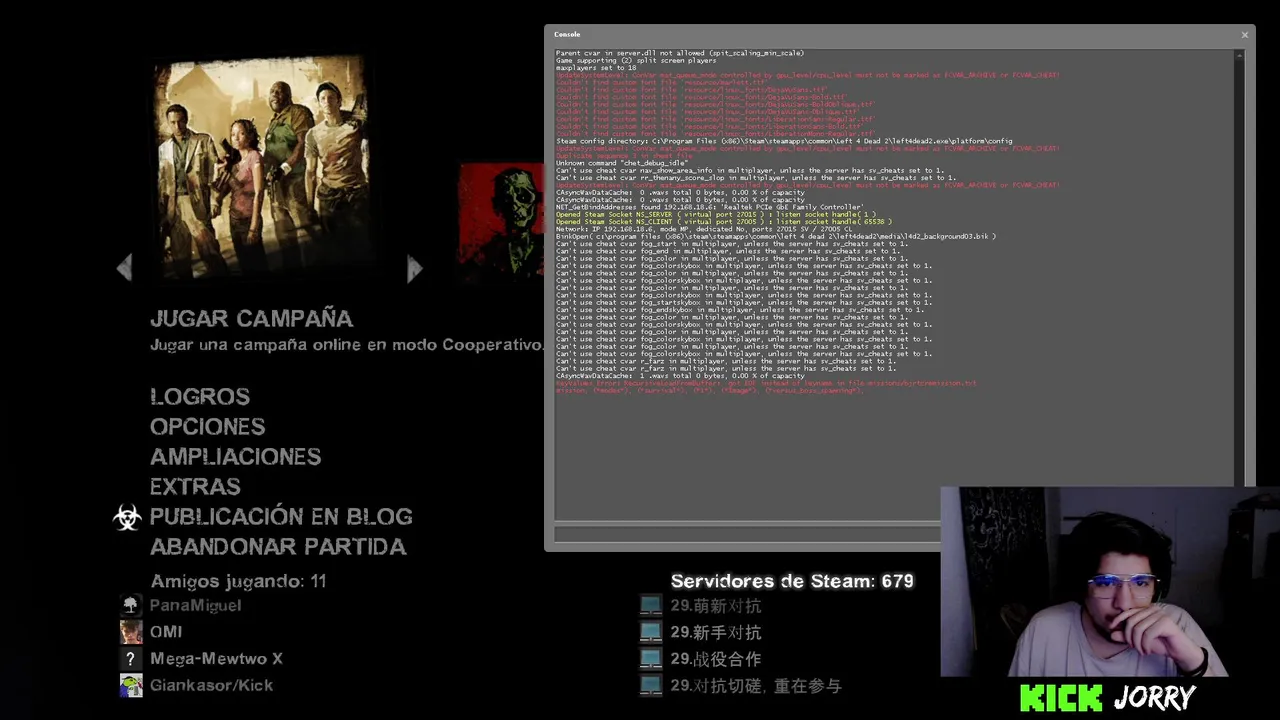Screen dimensions: 1280x720
Task: Click the Console command input field
Action: [748, 534]
